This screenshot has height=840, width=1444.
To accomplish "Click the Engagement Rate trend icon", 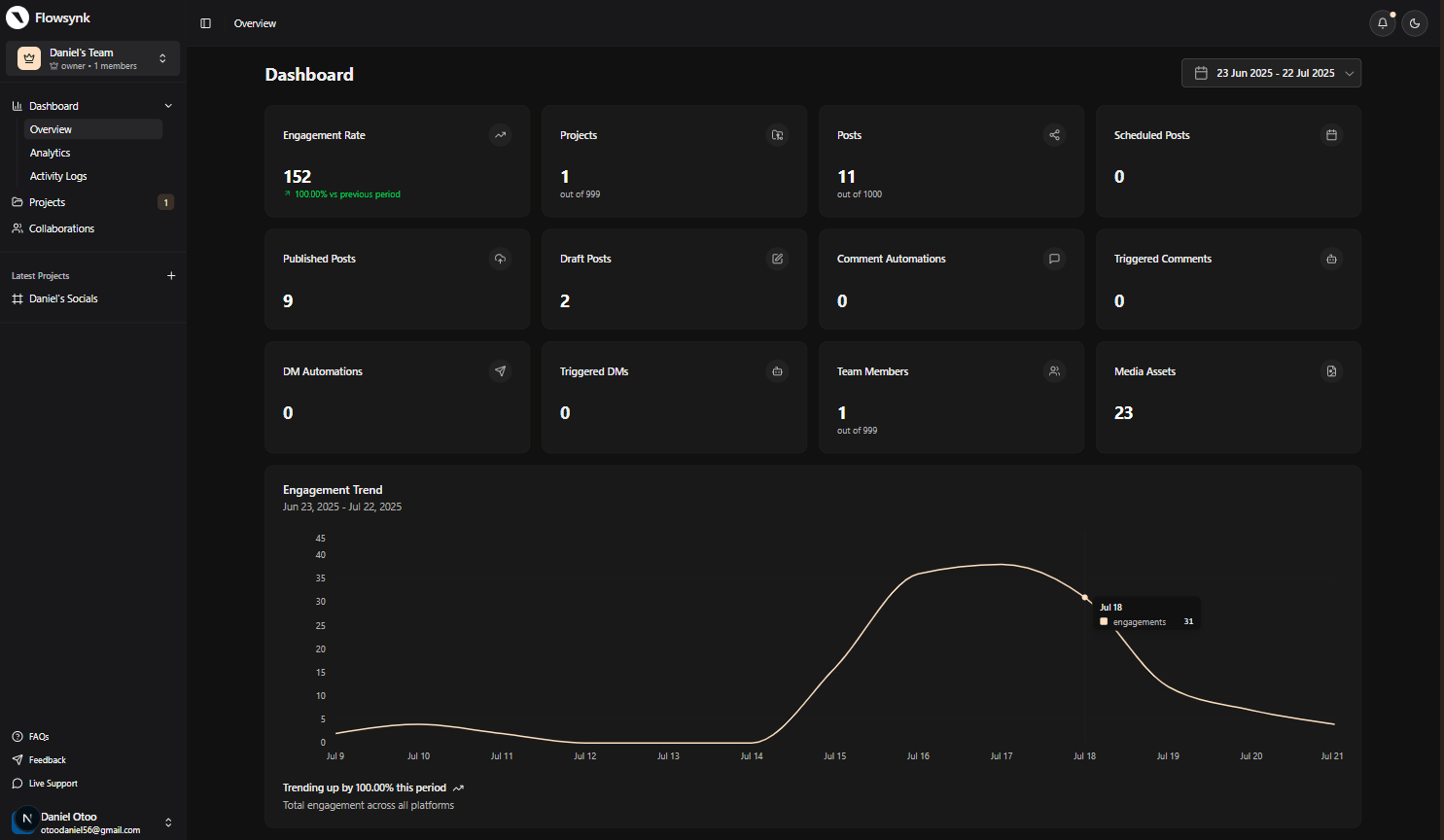I will (500, 135).
